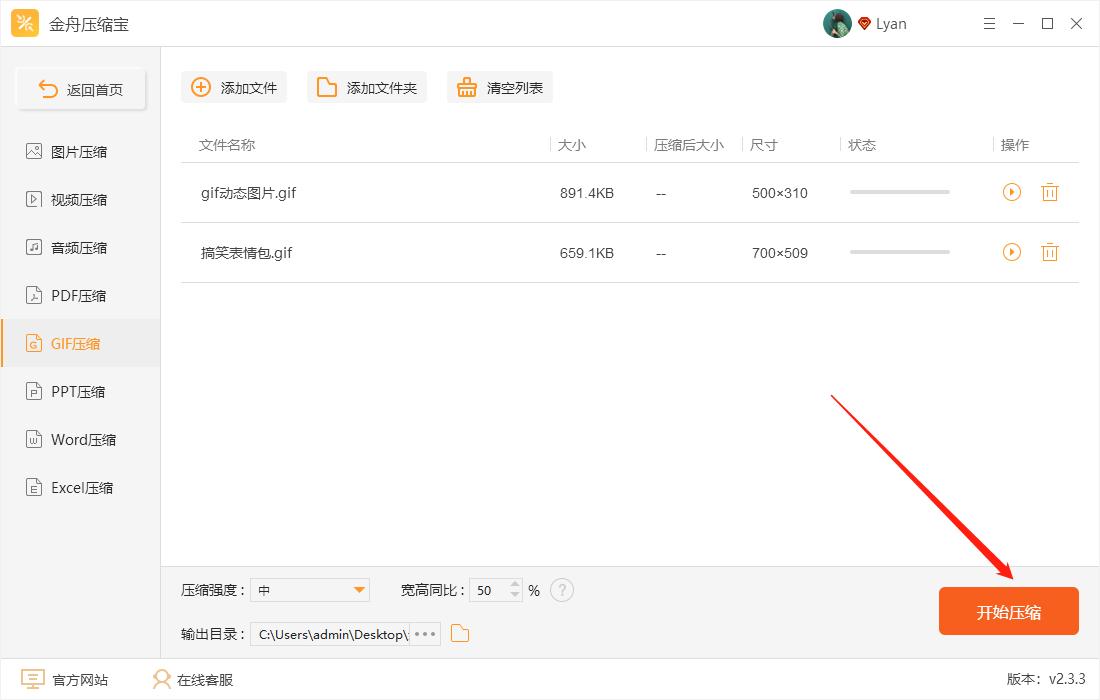Open the 压缩强度 dropdown
This screenshot has height=700, width=1100.
310,590
